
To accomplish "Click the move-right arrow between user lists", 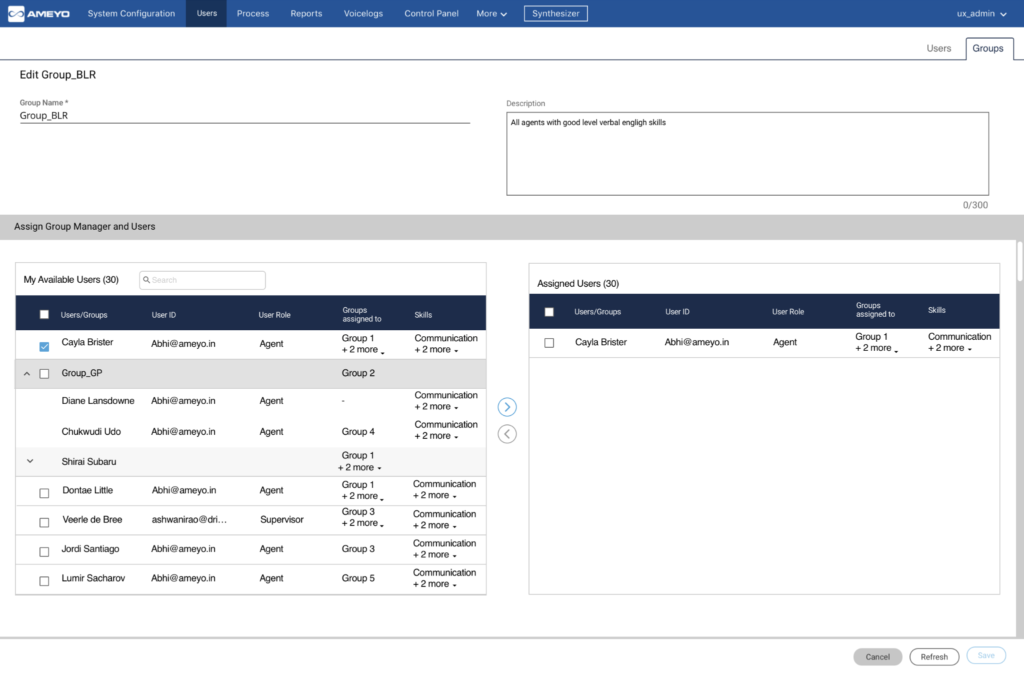I will click(x=507, y=407).
